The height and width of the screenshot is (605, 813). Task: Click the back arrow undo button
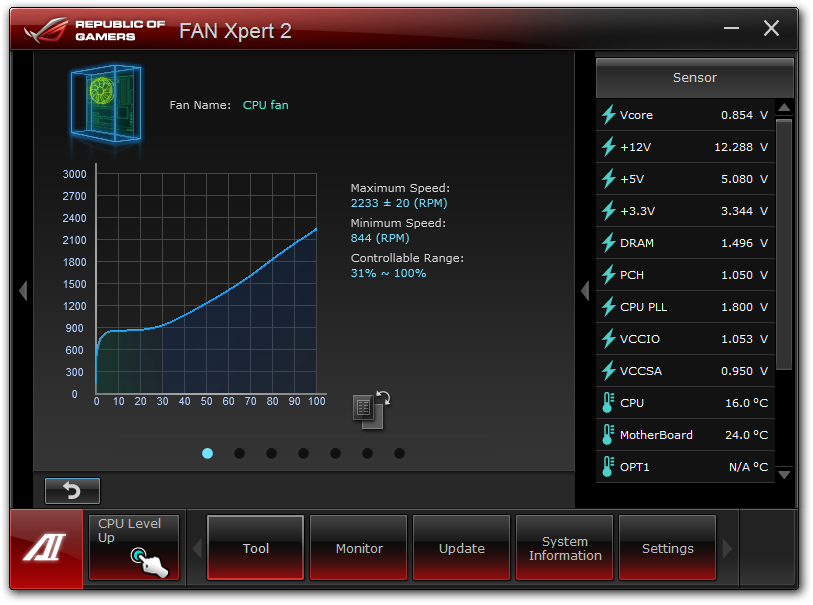coord(72,490)
